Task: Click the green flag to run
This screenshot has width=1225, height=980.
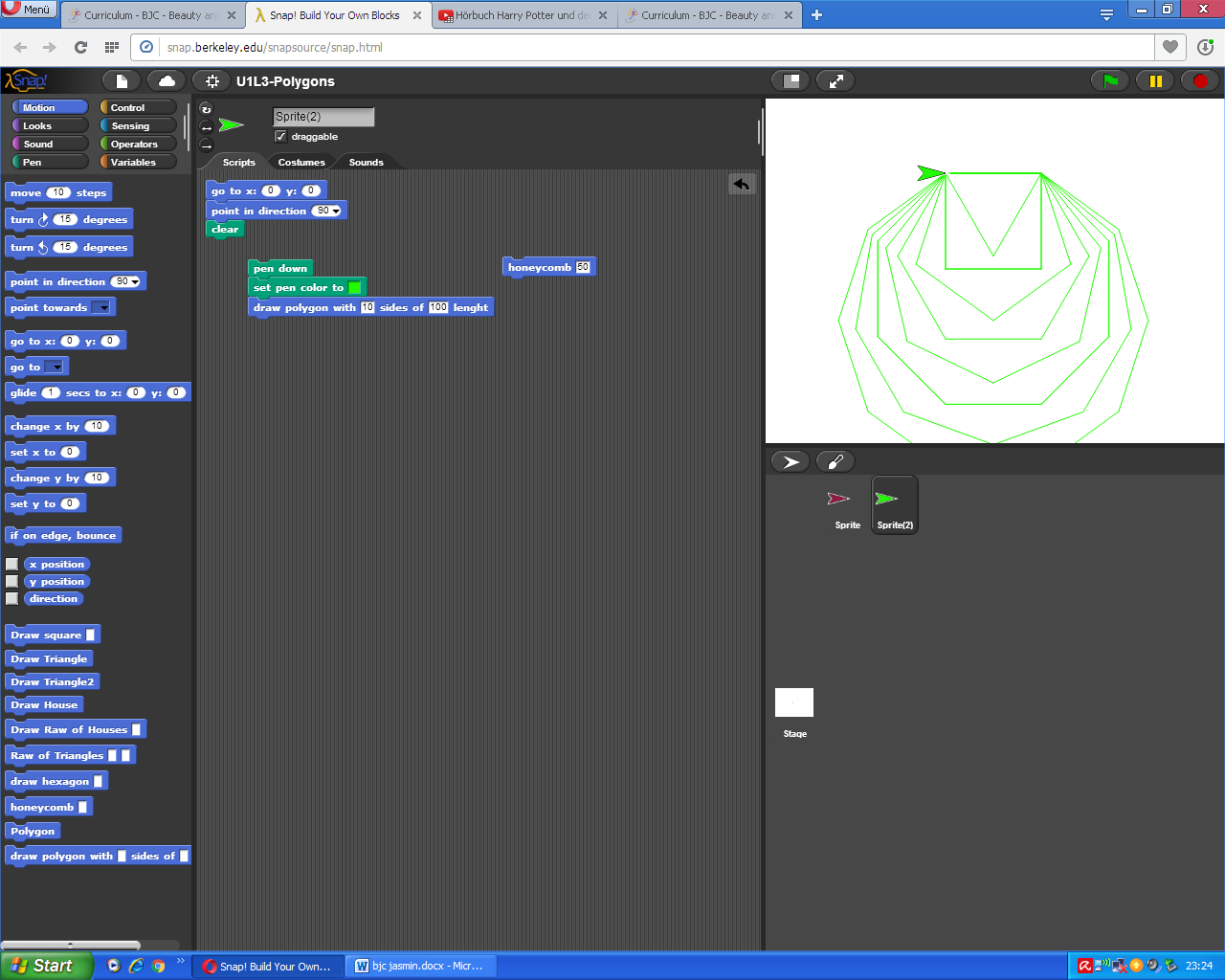Action: [x=1110, y=81]
